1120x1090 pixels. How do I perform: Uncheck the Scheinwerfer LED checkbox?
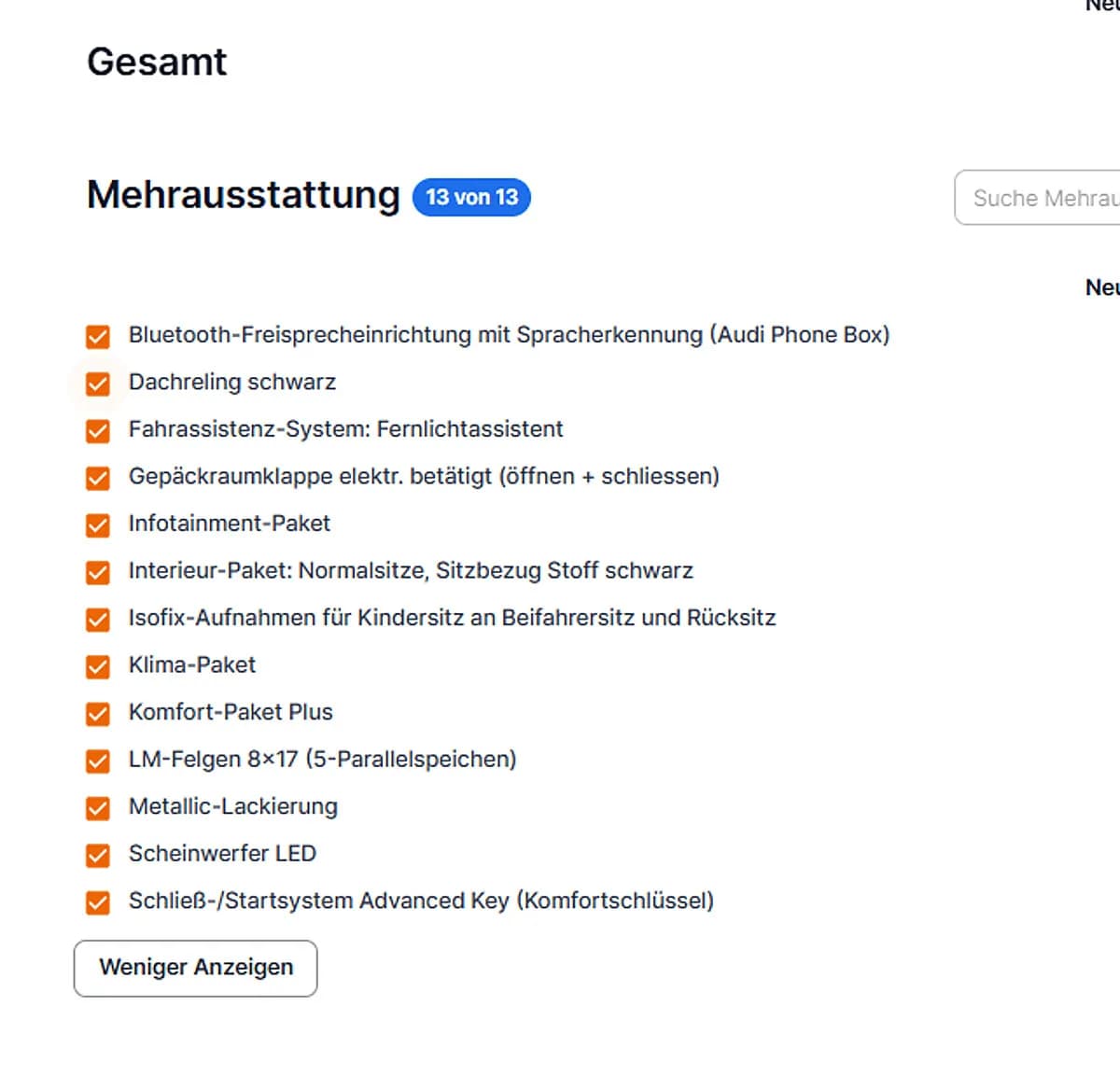pos(98,855)
